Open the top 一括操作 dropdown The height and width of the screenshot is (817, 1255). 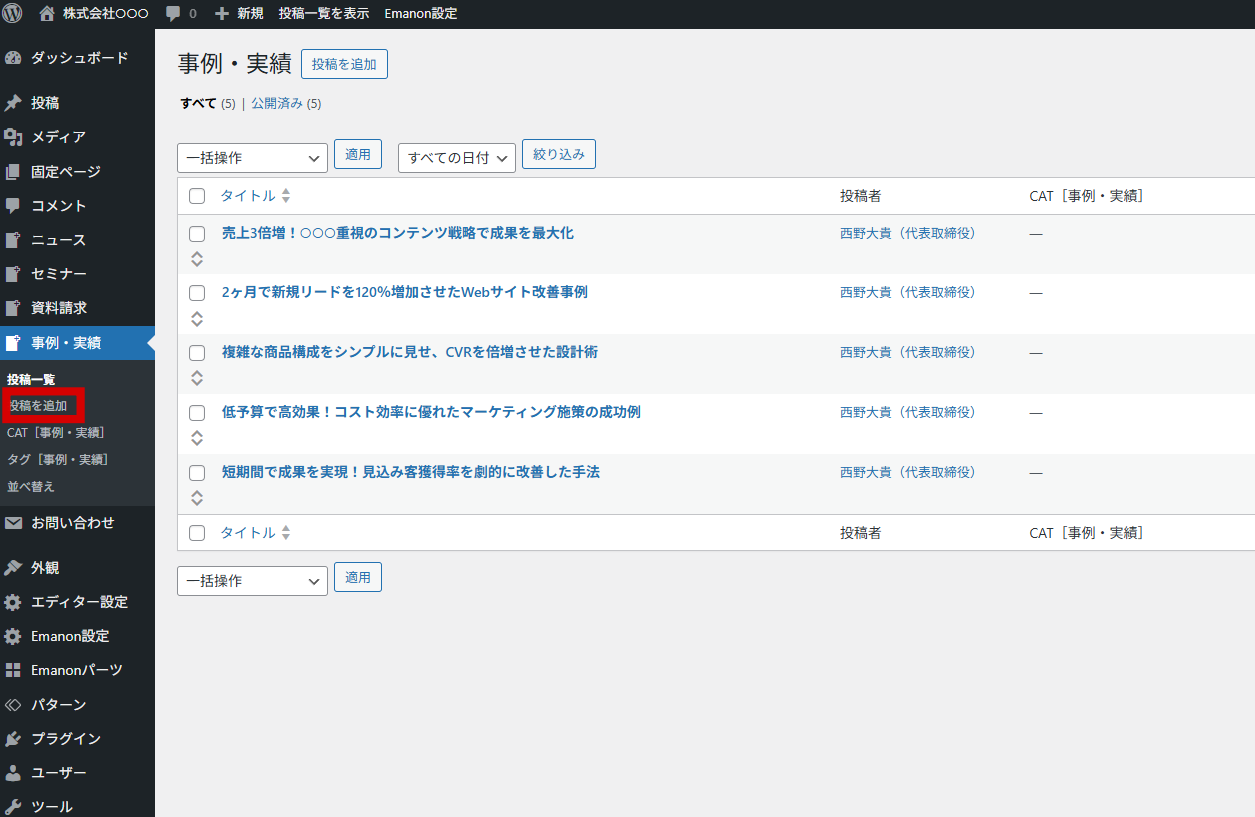[252, 158]
